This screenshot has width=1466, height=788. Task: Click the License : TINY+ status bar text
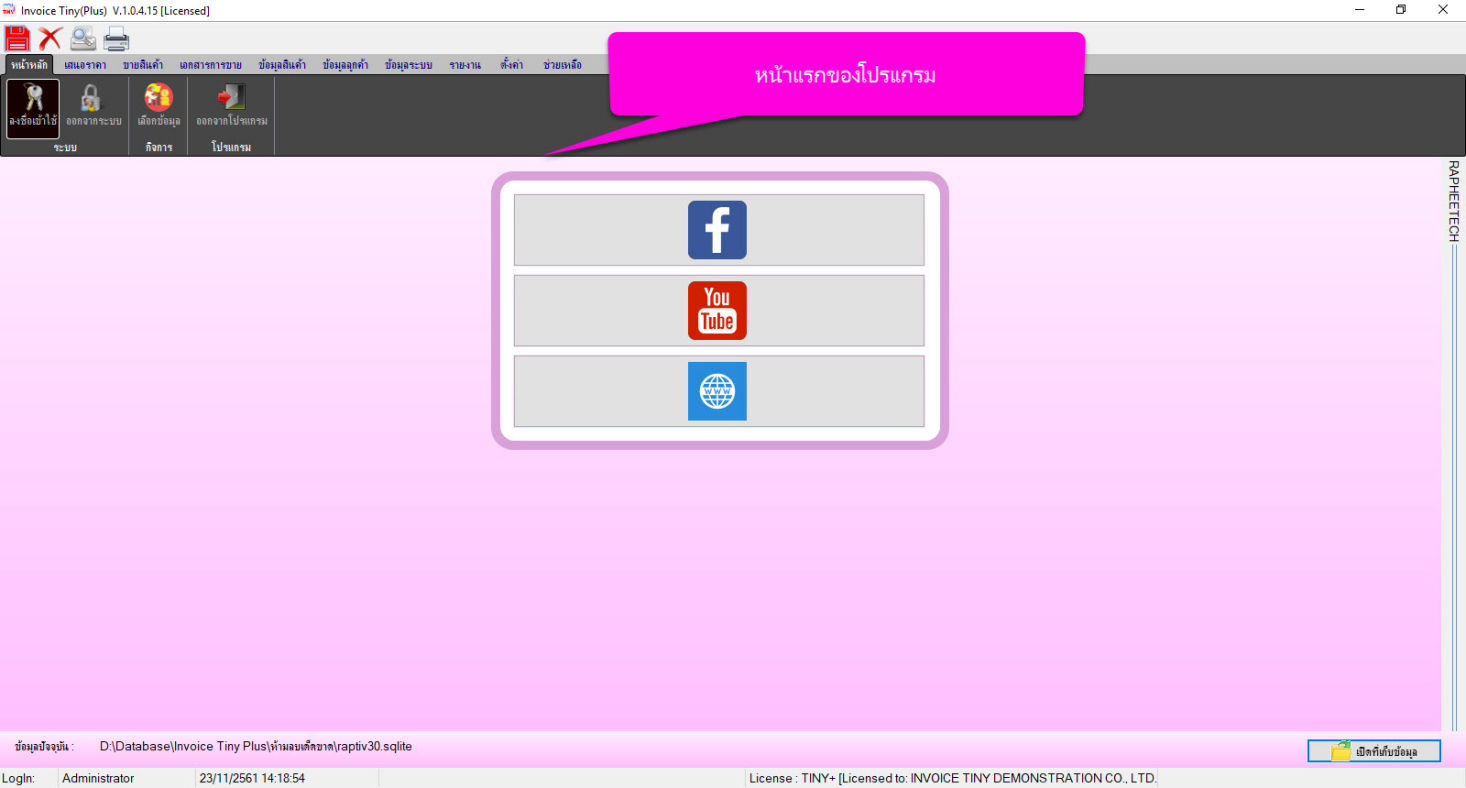[x=952, y=778]
